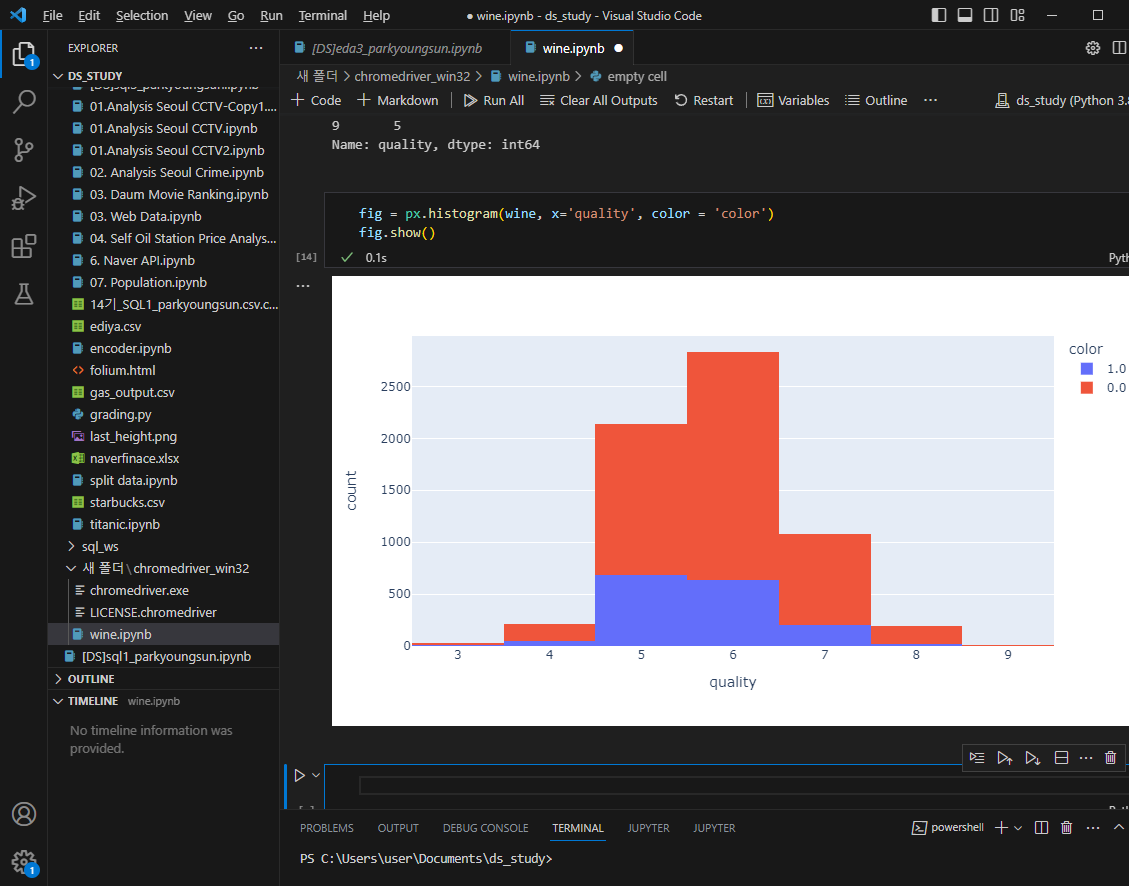Open the Terminal menu

pyautogui.click(x=323, y=15)
